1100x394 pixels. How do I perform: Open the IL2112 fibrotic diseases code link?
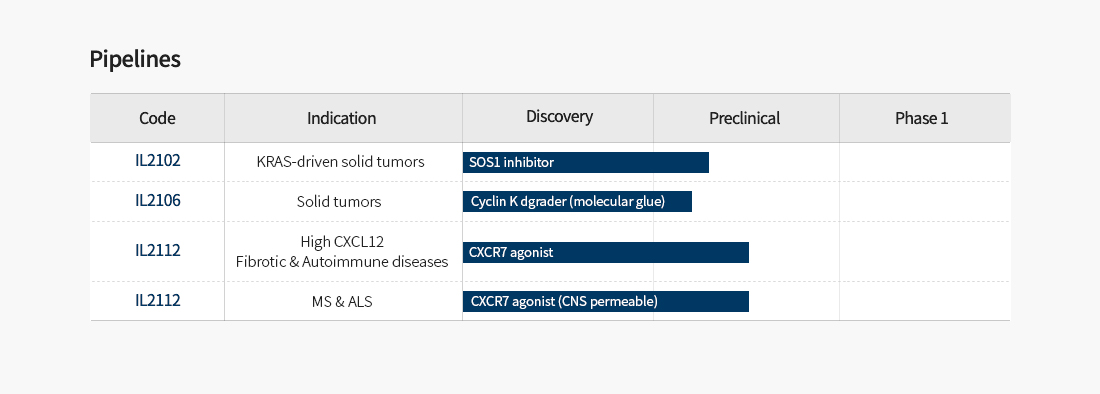click(157, 250)
